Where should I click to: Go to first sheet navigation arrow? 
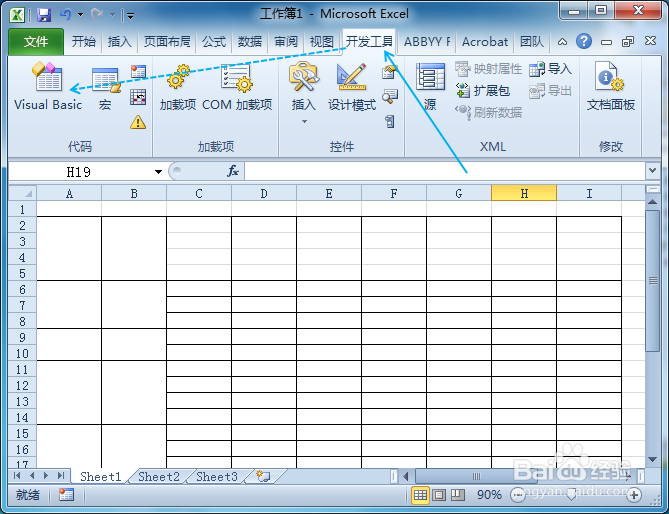coord(17,476)
